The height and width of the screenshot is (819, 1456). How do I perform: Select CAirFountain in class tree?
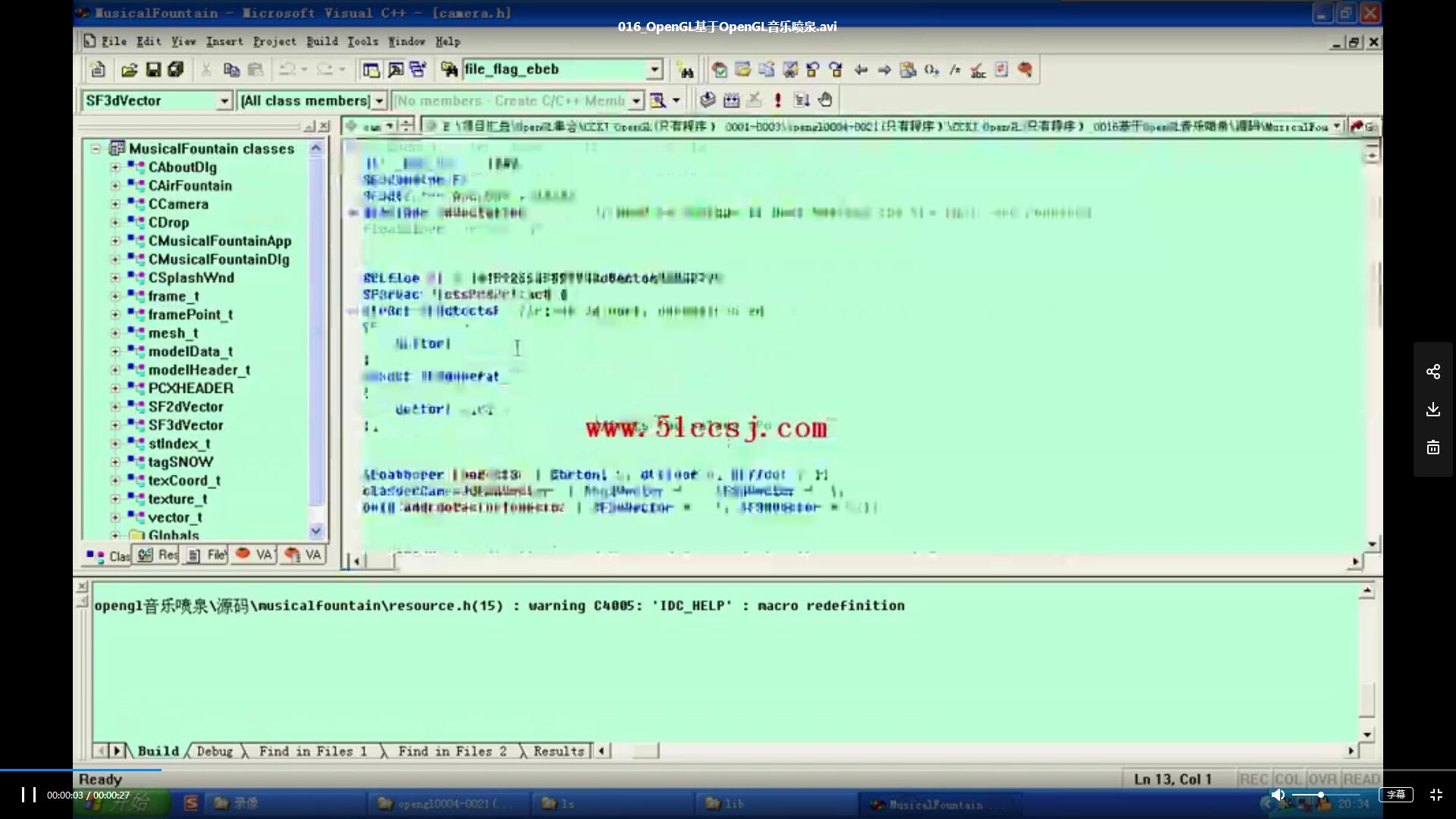point(190,186)
